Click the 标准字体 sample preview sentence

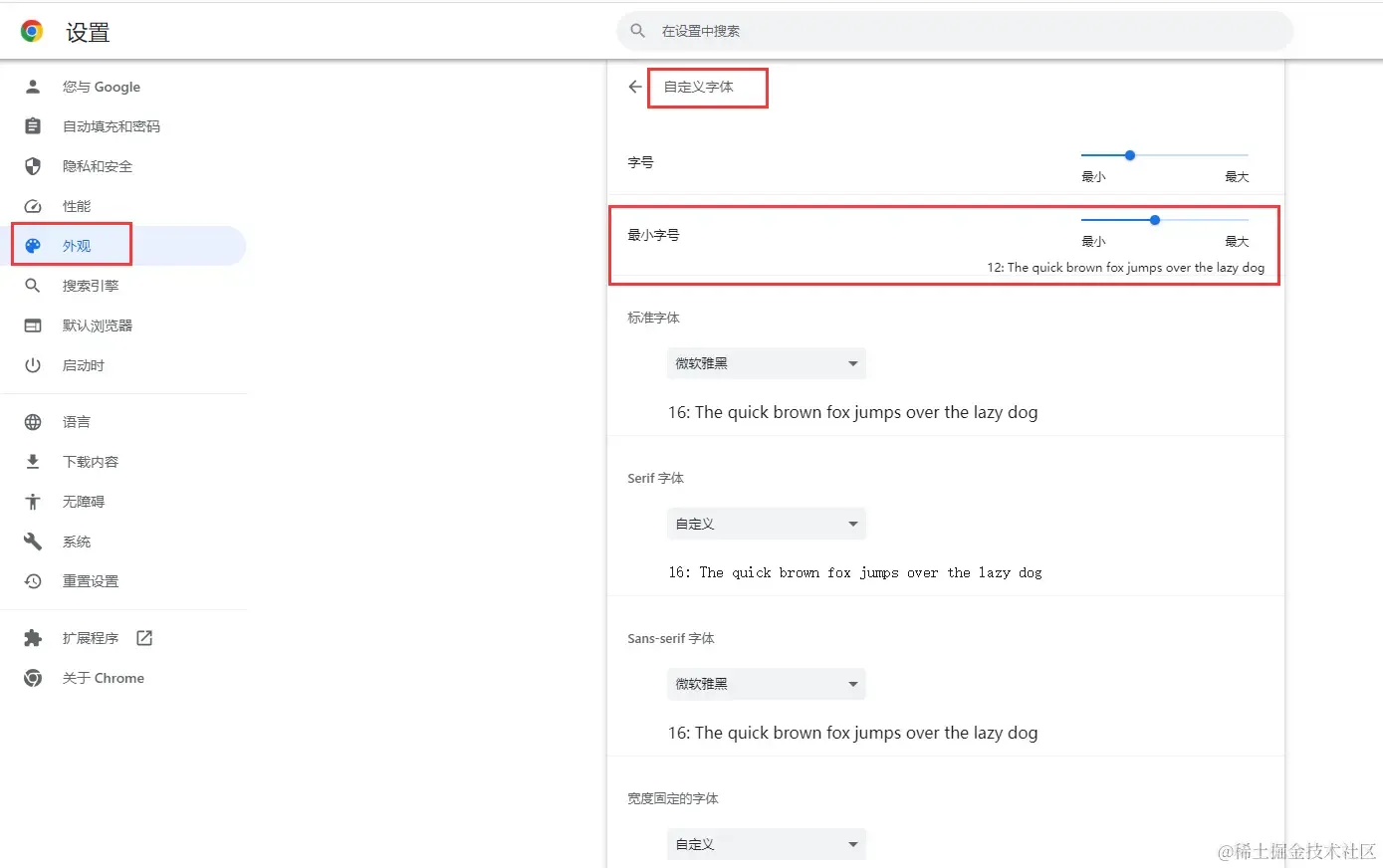point(853,412)
